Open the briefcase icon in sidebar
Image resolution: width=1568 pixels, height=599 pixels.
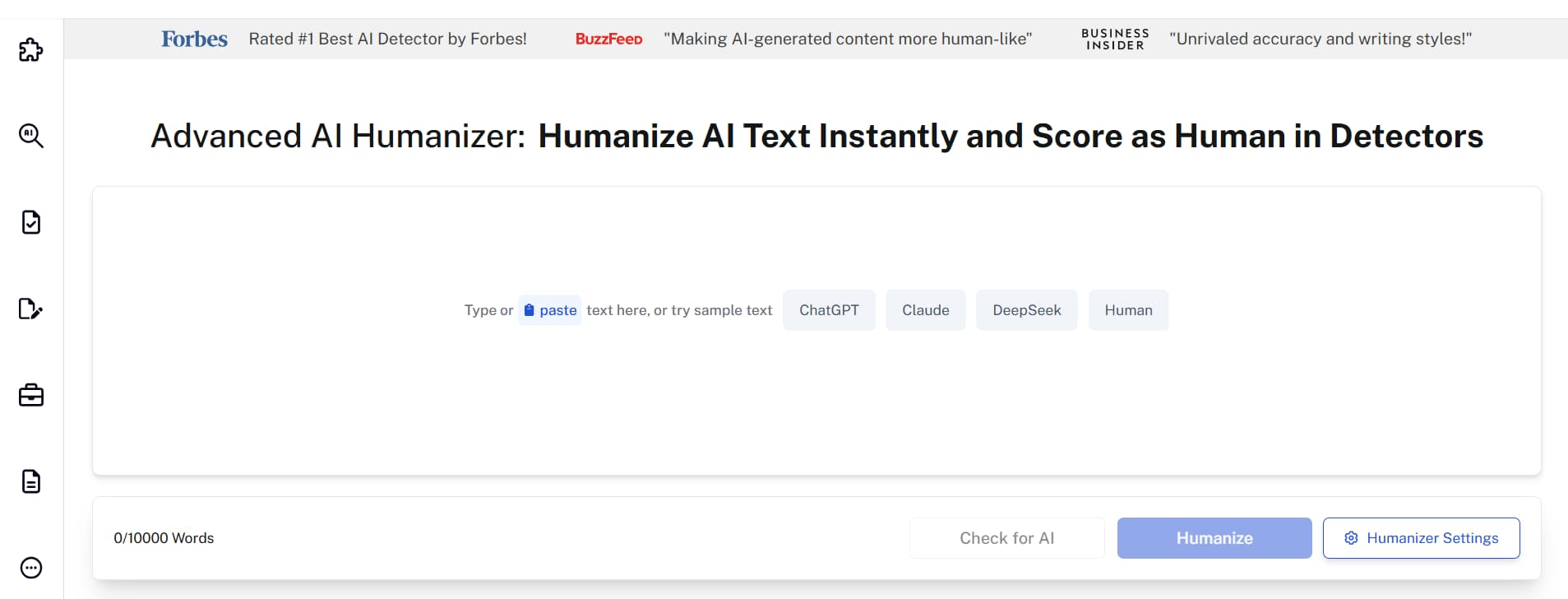pyautogui.click(x=31, y=396)
